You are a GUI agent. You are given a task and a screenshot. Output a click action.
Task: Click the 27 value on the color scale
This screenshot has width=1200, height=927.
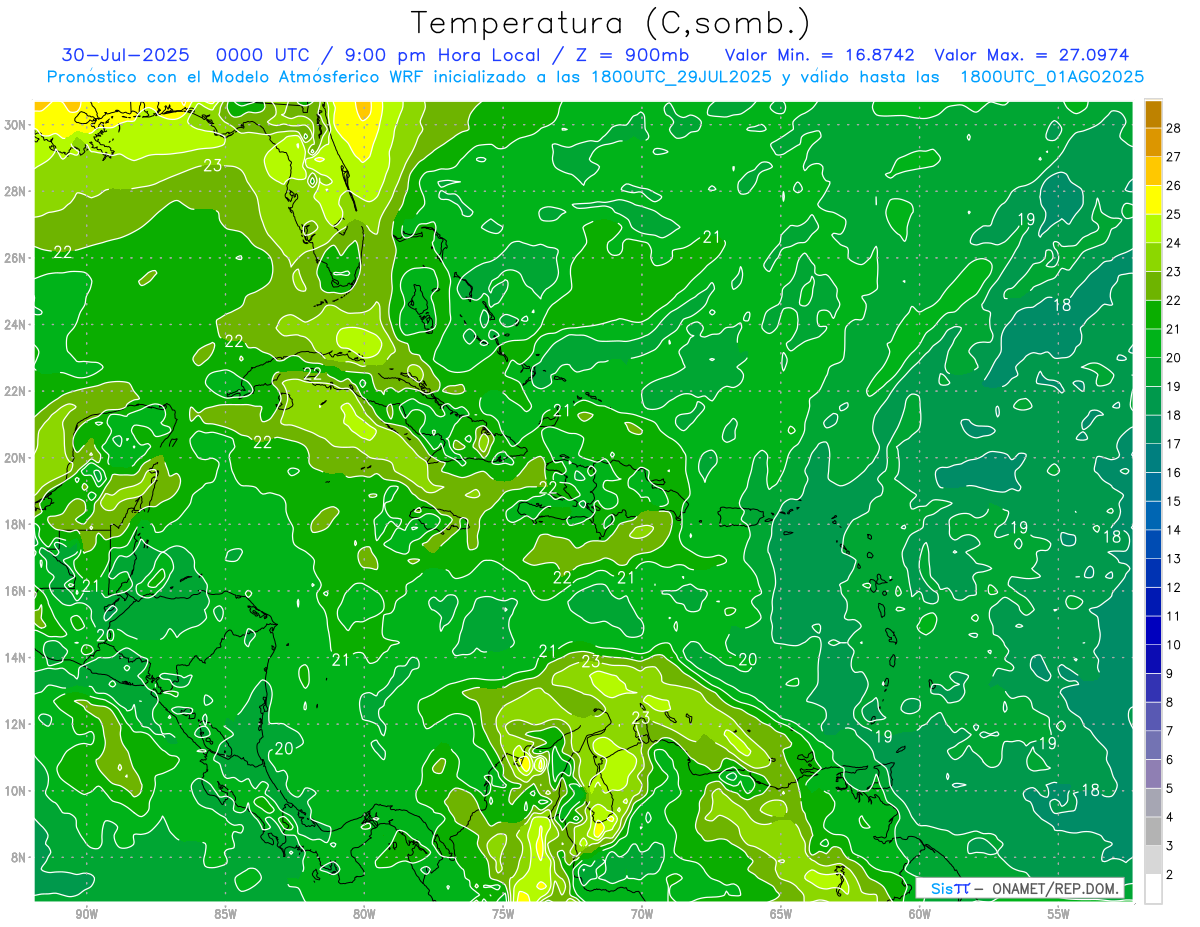(x=1175, y=156)
